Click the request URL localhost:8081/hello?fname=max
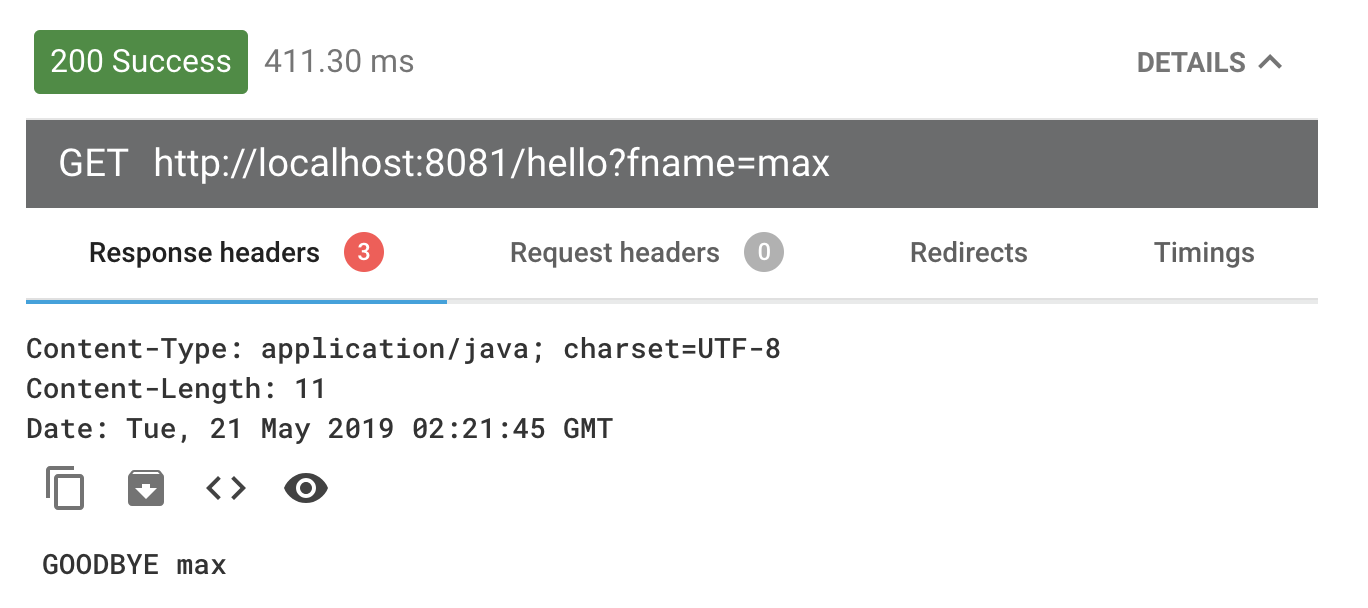 492,163
